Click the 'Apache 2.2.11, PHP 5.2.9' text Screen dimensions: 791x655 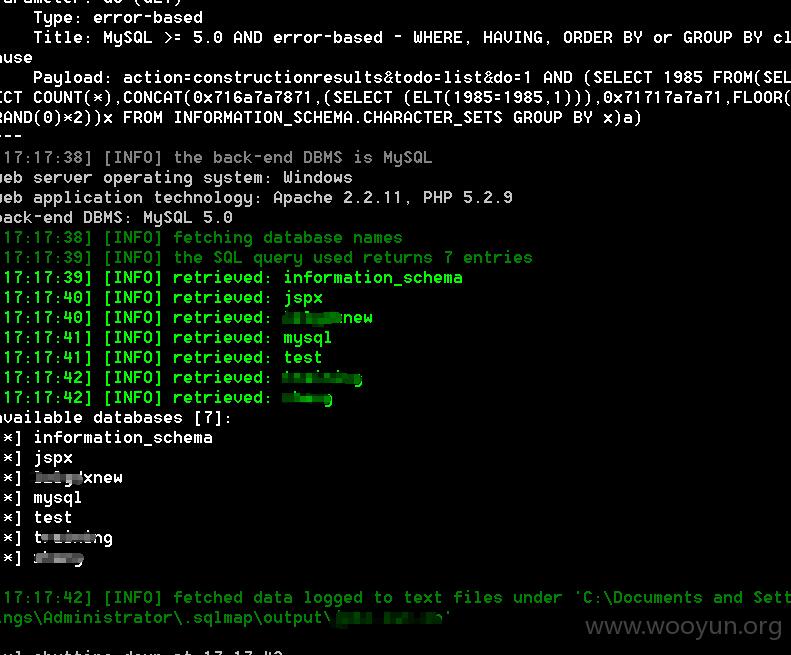[392, 198]
